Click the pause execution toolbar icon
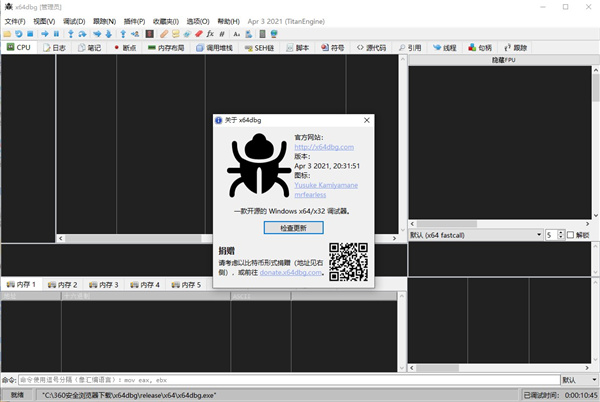Screen dimensions: 600x402 [56, 33]
